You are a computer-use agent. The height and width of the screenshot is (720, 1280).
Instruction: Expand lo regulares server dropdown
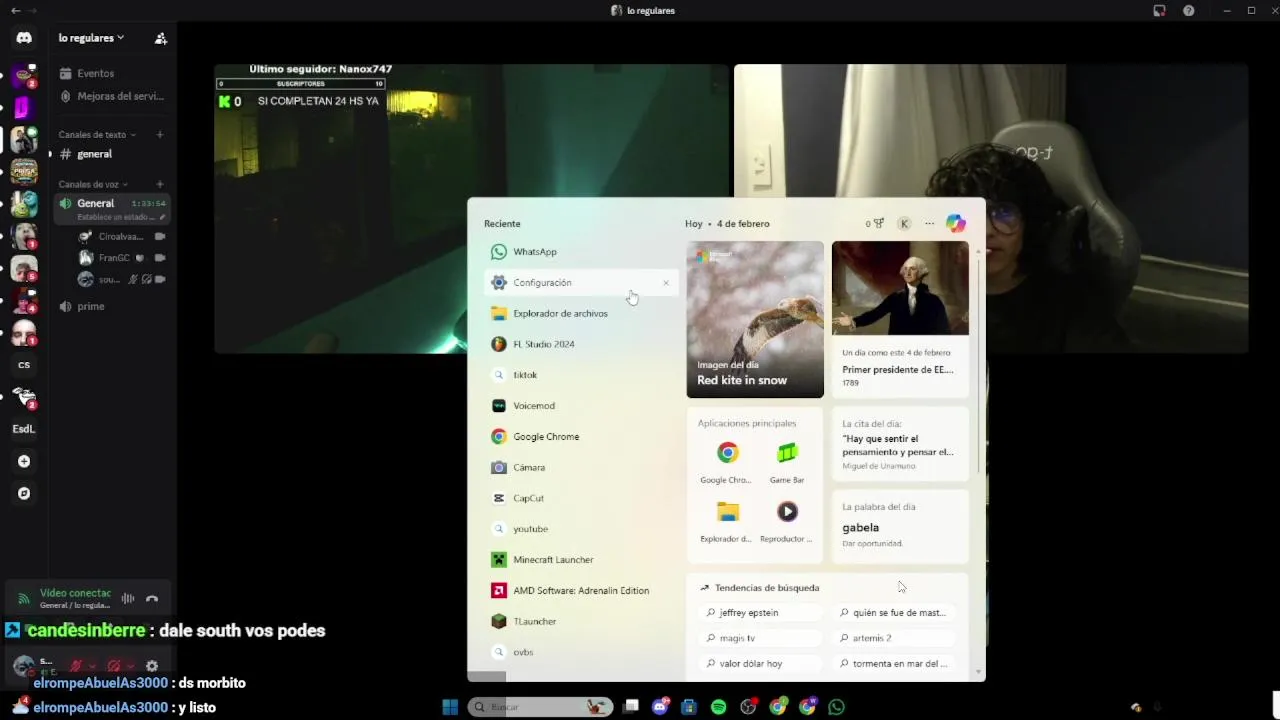point(91,38)
